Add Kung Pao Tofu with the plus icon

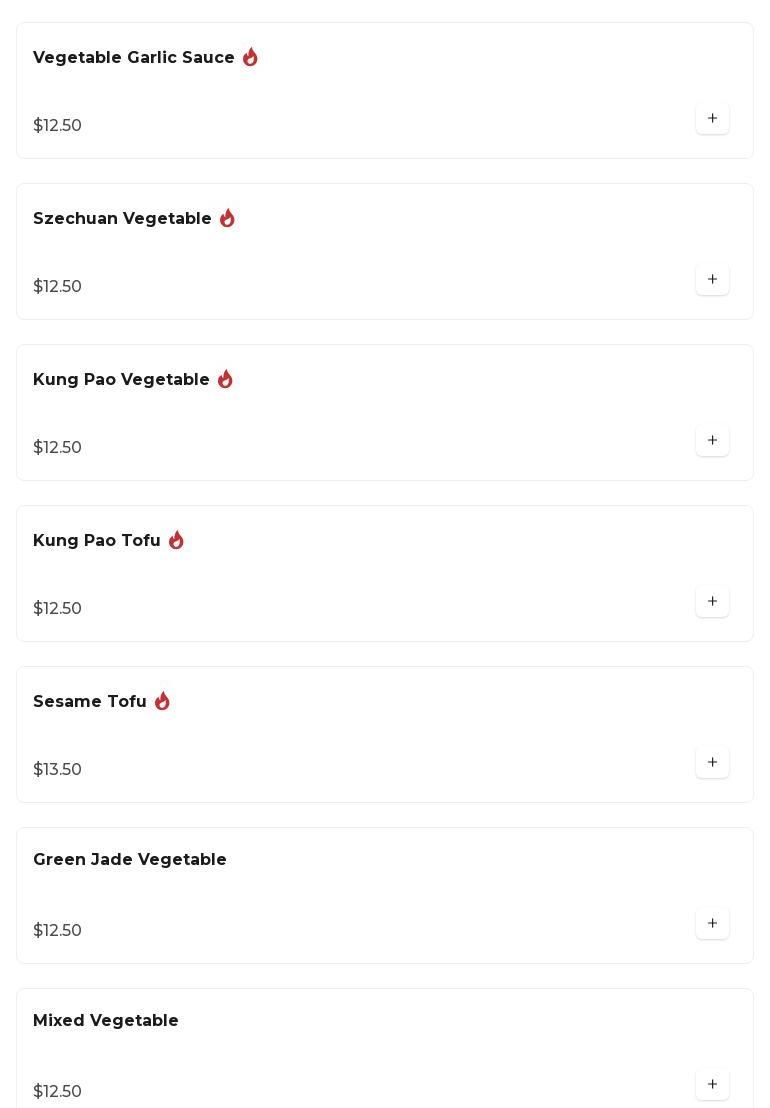[712, 602]
